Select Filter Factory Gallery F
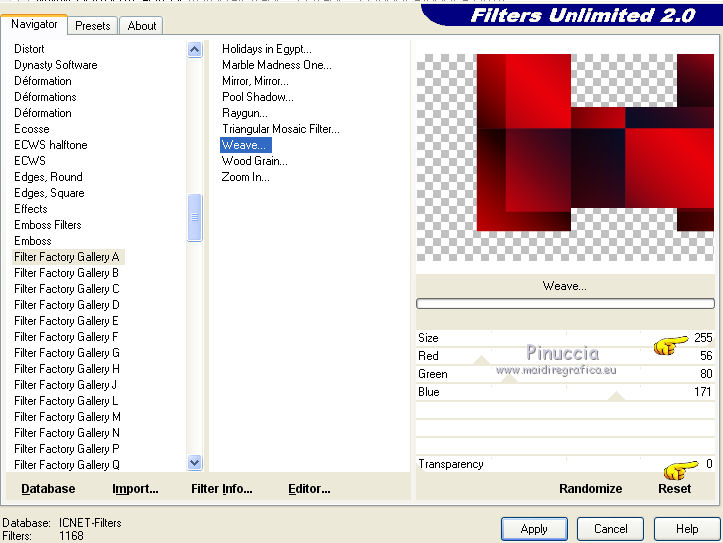723x543 pixels. [66, 337]
